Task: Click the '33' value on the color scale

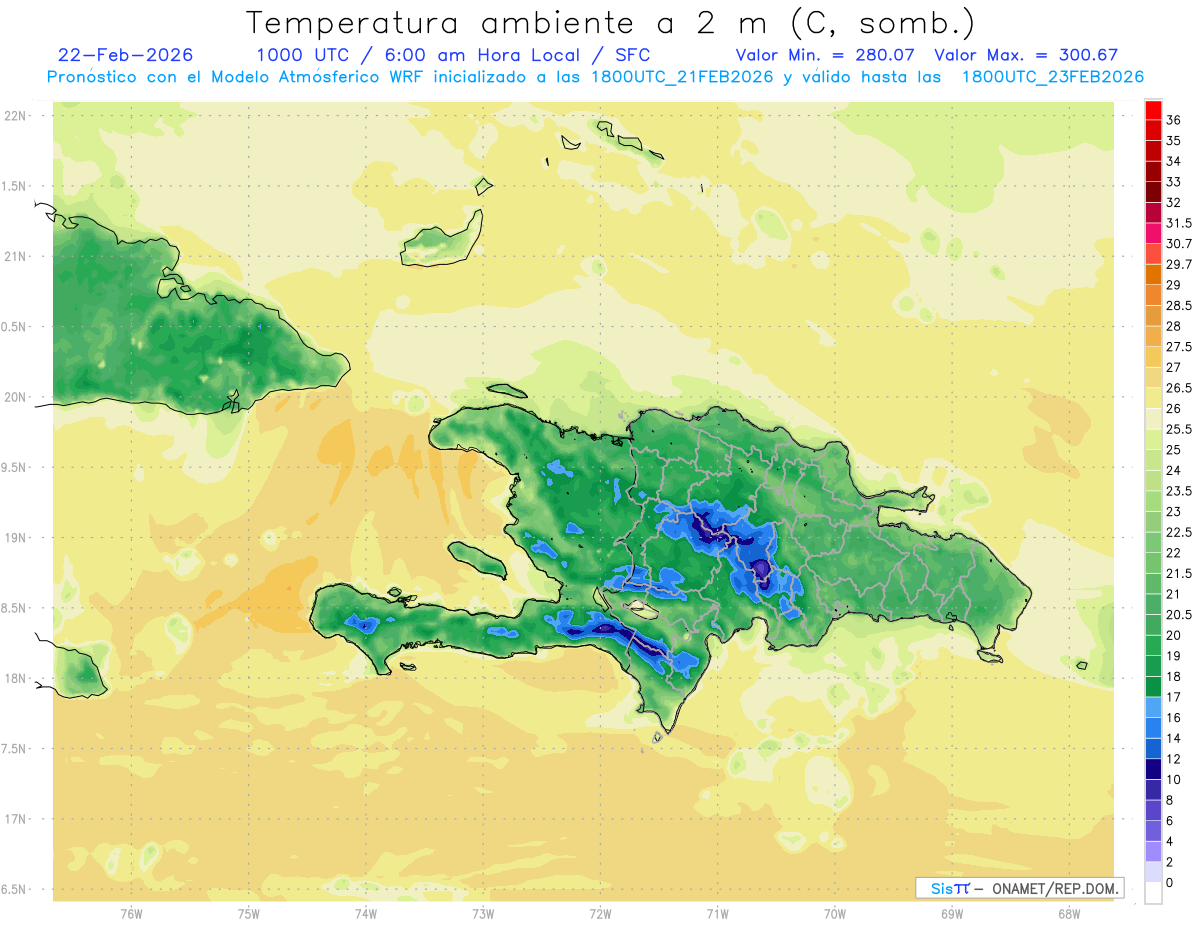Action: click(x=1174, y=182)
